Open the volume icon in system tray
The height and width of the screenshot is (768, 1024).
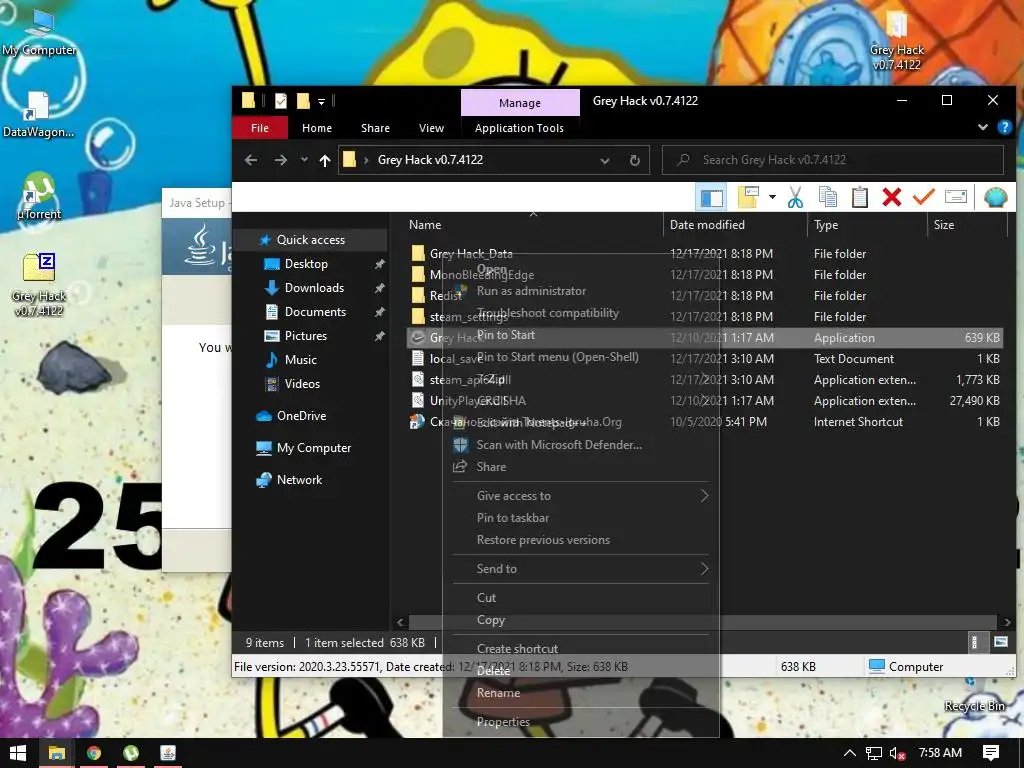897,753
